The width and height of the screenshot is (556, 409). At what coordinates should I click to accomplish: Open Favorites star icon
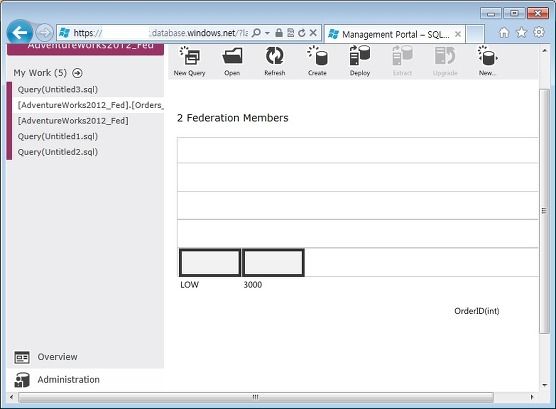click(521, 33)
